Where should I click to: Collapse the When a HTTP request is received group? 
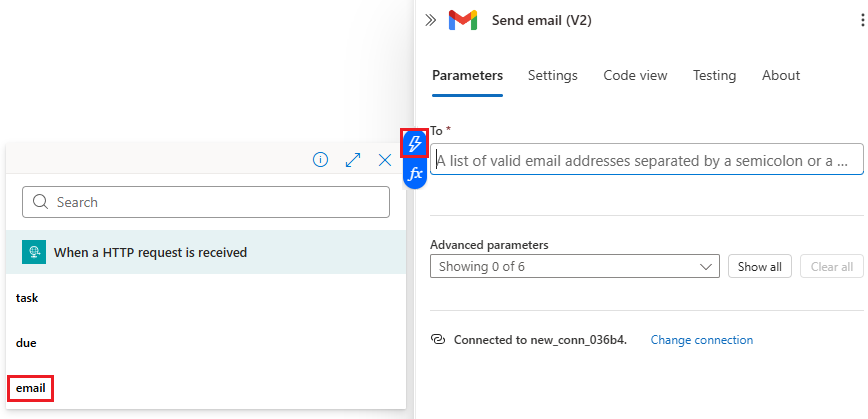[206, 252]
